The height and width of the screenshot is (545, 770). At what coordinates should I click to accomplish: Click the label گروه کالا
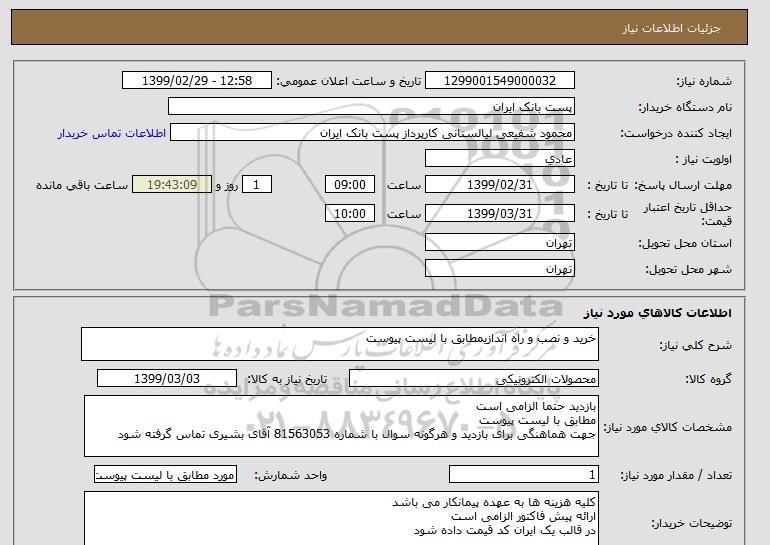pyautogui.click(x=709, y=379)
